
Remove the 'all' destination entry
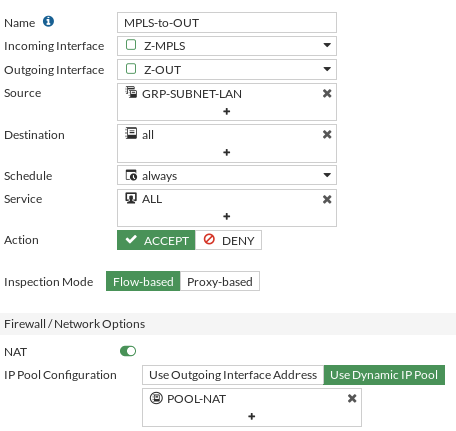(327, 135)
